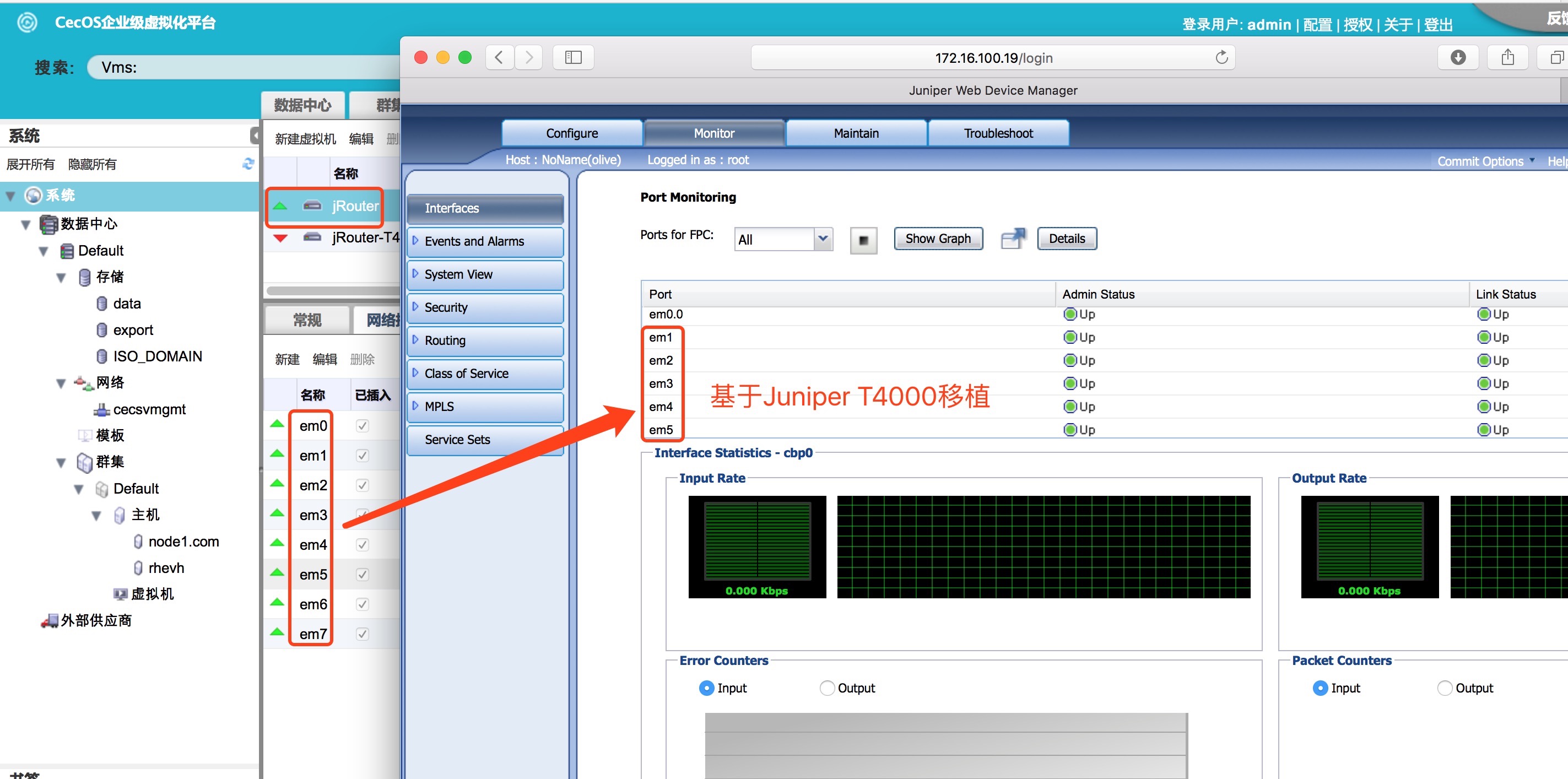This screenshot has width=1568, height=779.
Task: Open the 模板 templates tree item
Action: point(102,435)
